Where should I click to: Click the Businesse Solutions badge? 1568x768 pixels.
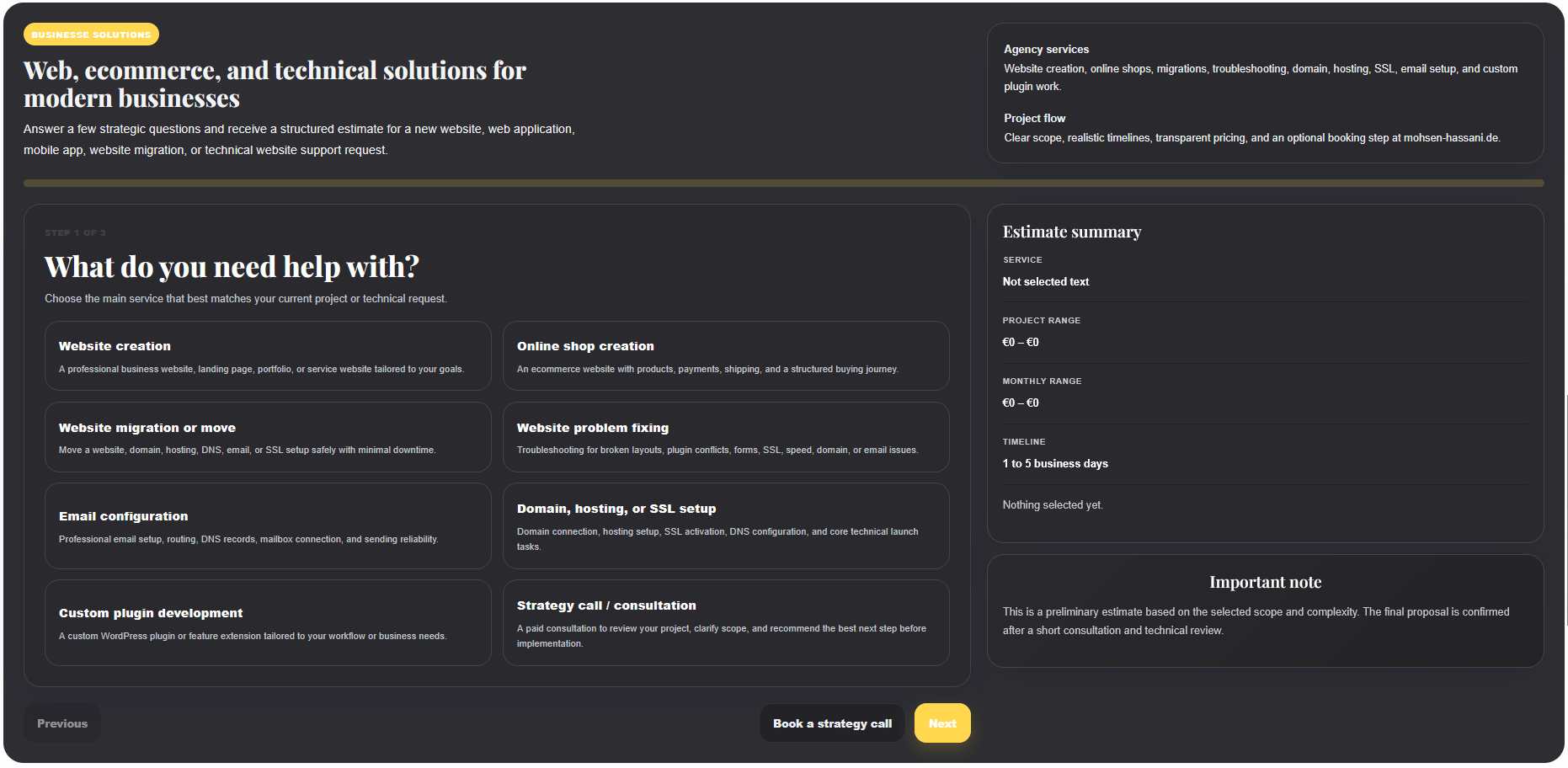pos(91,35)
